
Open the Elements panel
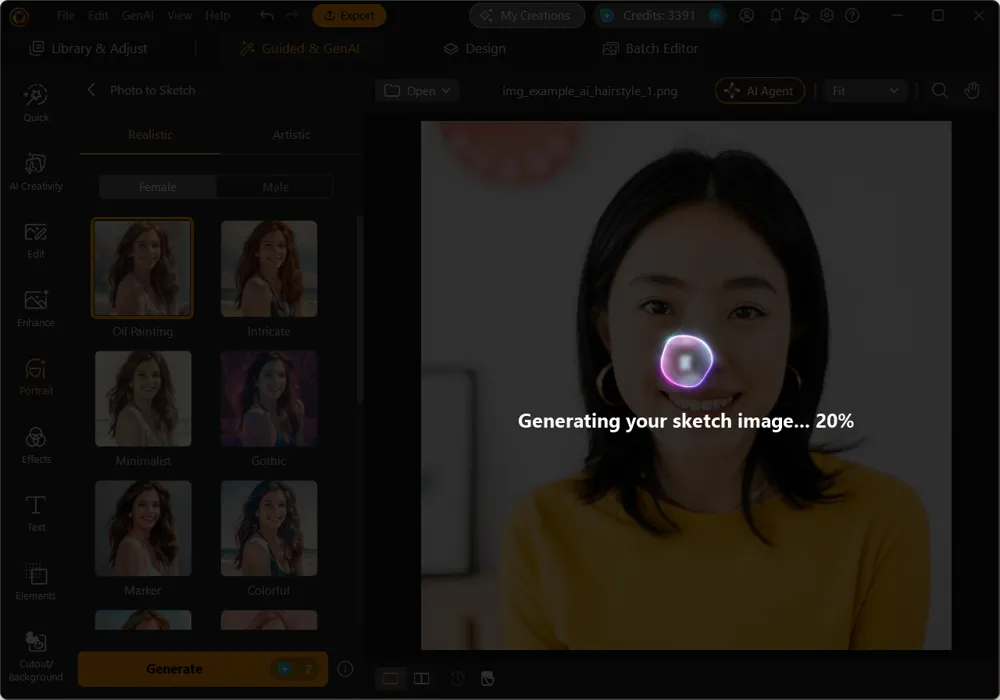pyautogui.click(x=36, y=581)
